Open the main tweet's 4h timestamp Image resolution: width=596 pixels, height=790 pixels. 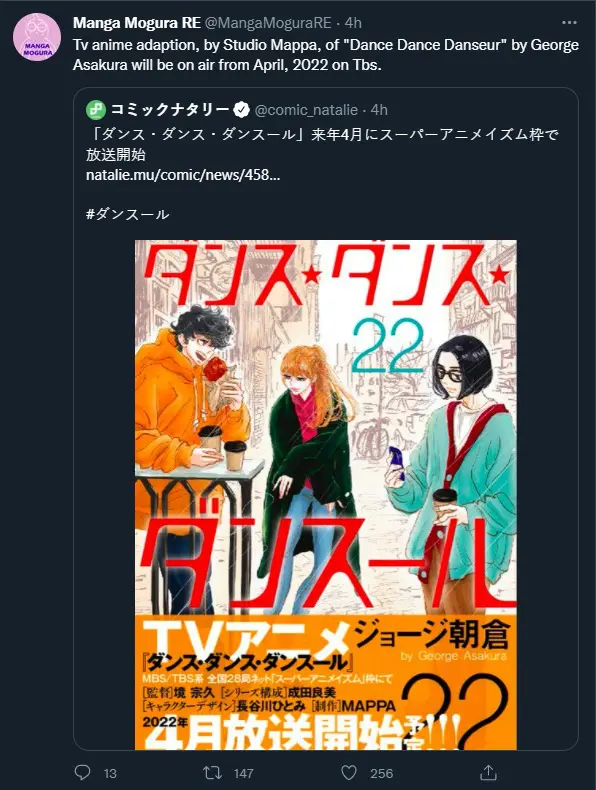coord(353,23)
